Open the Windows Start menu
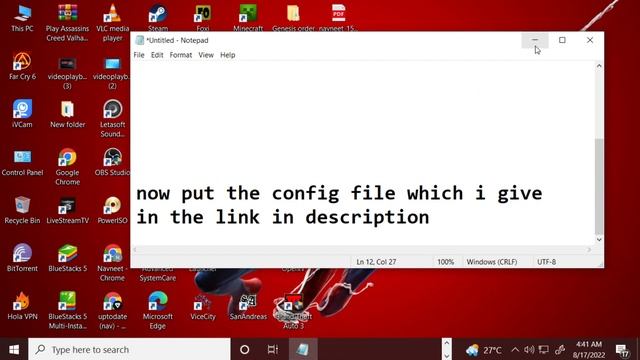Screen dimensions: 640x360 14,349
